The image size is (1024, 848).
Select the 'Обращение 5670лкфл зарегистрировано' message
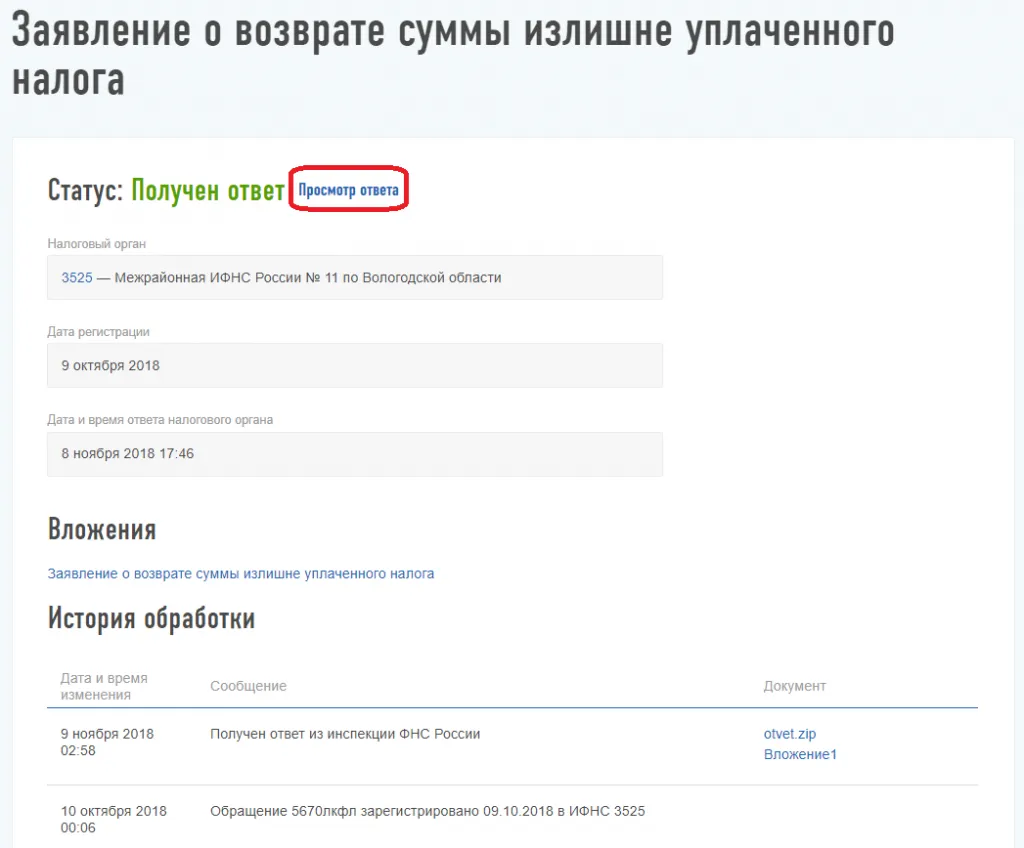[x=427, y=811]
